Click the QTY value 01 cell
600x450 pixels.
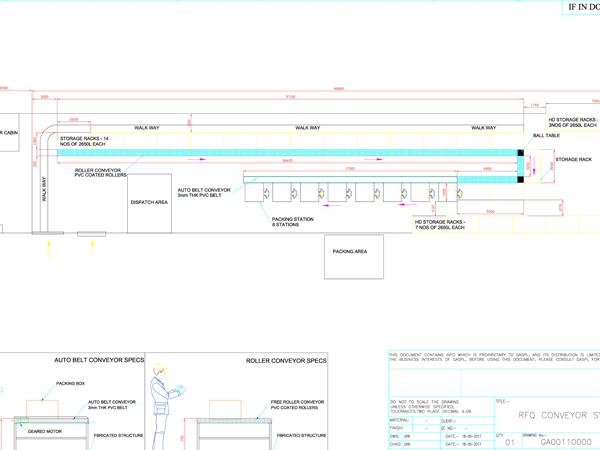point(508,441)
